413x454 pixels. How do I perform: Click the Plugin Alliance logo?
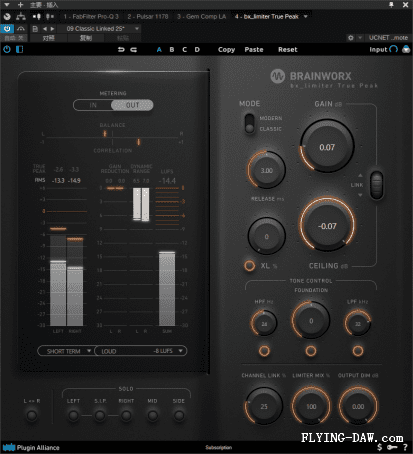click(31, 447)
